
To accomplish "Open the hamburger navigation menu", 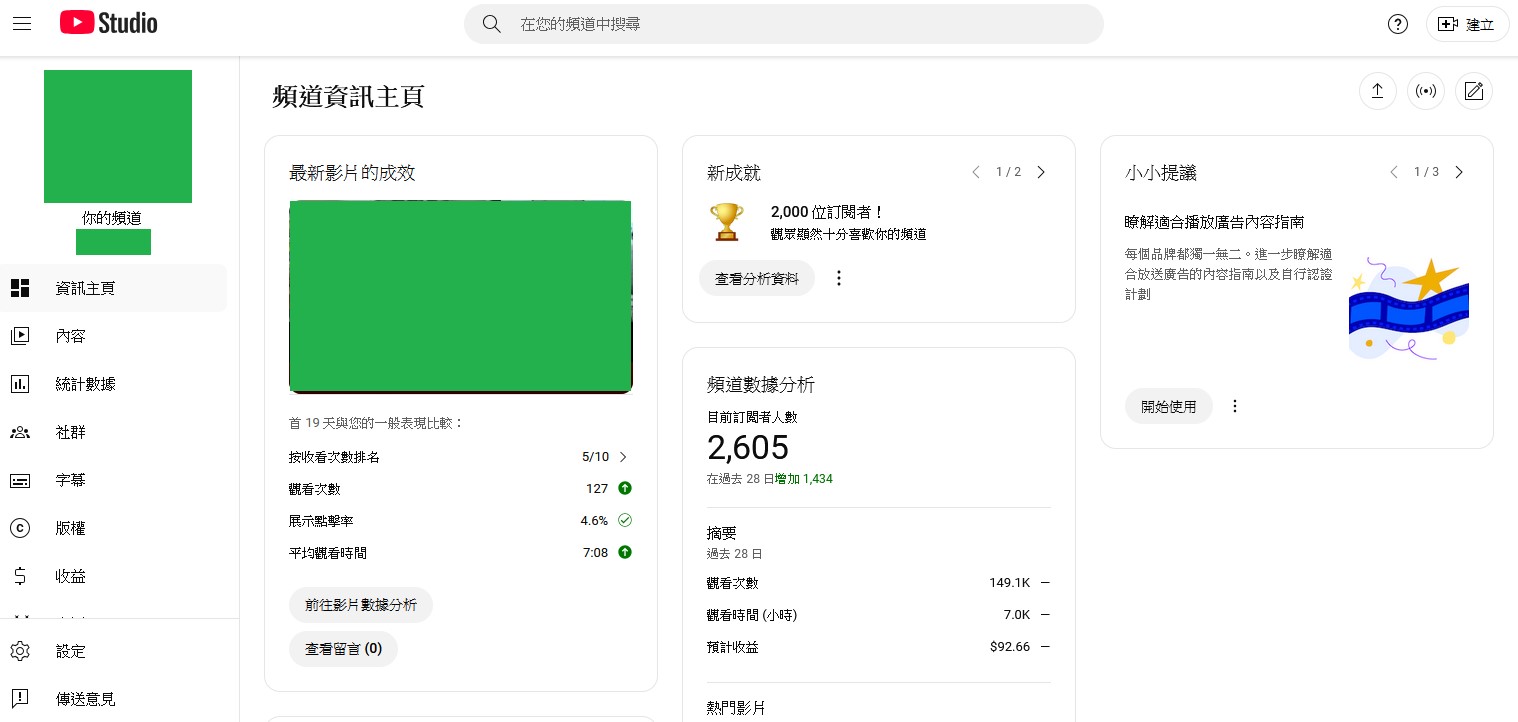I will click(x=22, y=23).
